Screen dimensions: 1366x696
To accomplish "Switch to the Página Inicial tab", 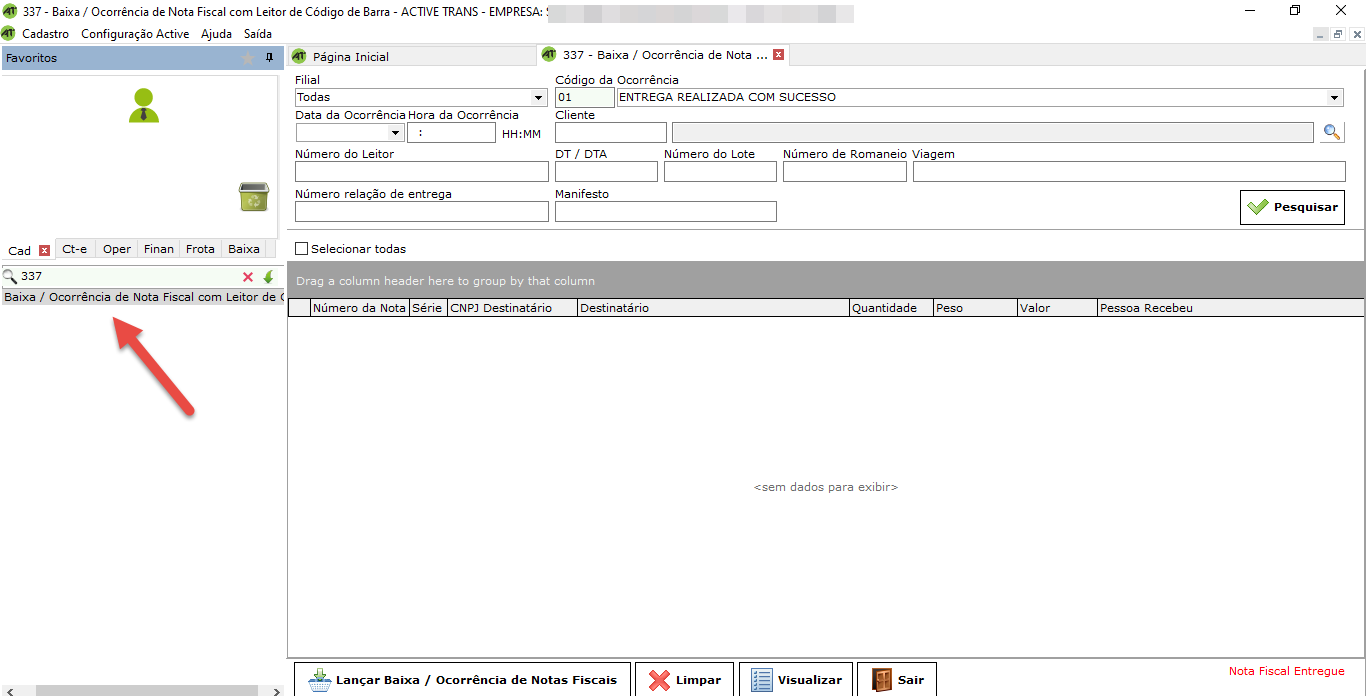I will pos(350,57).
